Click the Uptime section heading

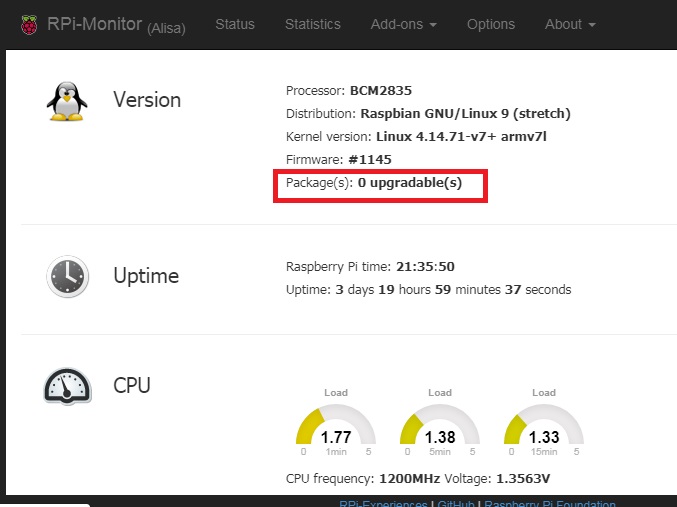[x=146, y=276]
